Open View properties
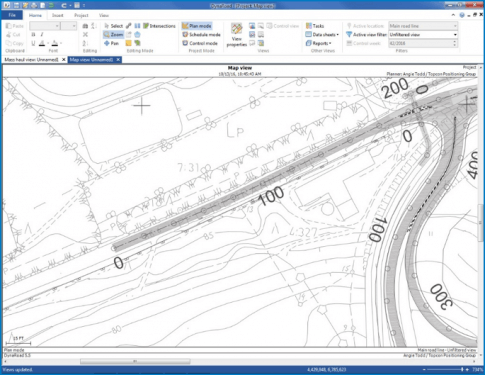This screenshot has width=485, height=375. click(x=237, y=35)
